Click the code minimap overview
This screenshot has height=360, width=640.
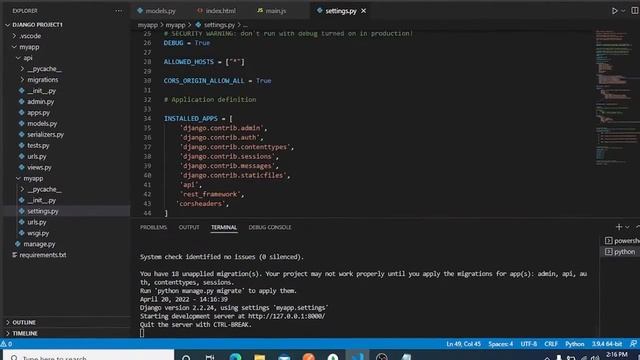coord(617,98)
